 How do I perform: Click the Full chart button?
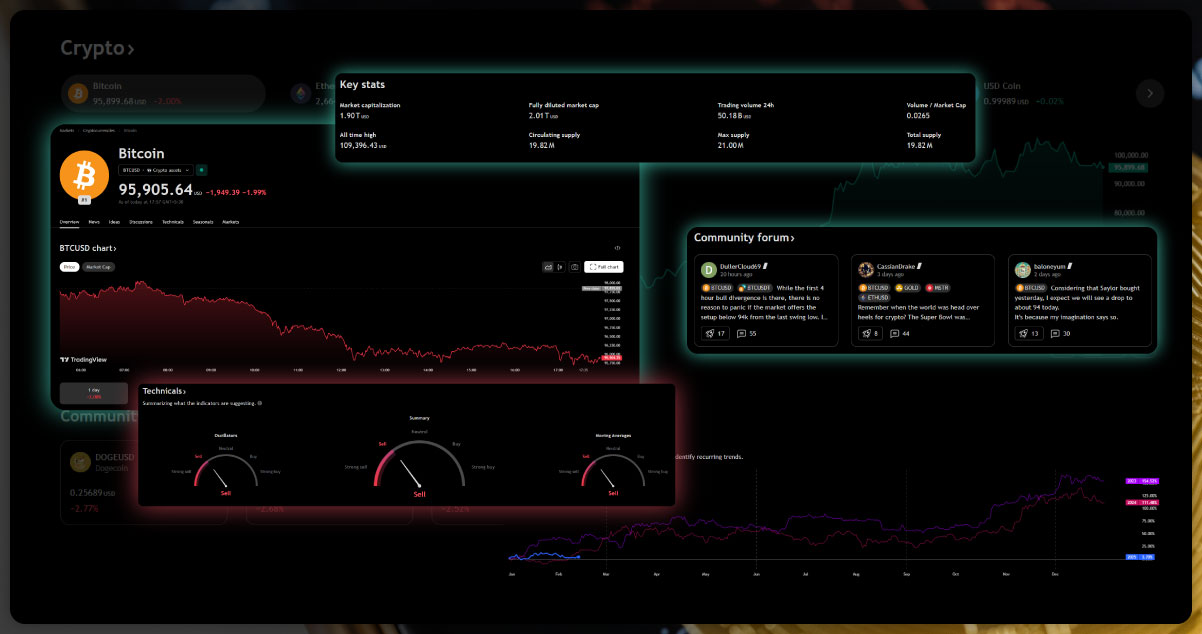pyautogui.click(x=605, y=267)
